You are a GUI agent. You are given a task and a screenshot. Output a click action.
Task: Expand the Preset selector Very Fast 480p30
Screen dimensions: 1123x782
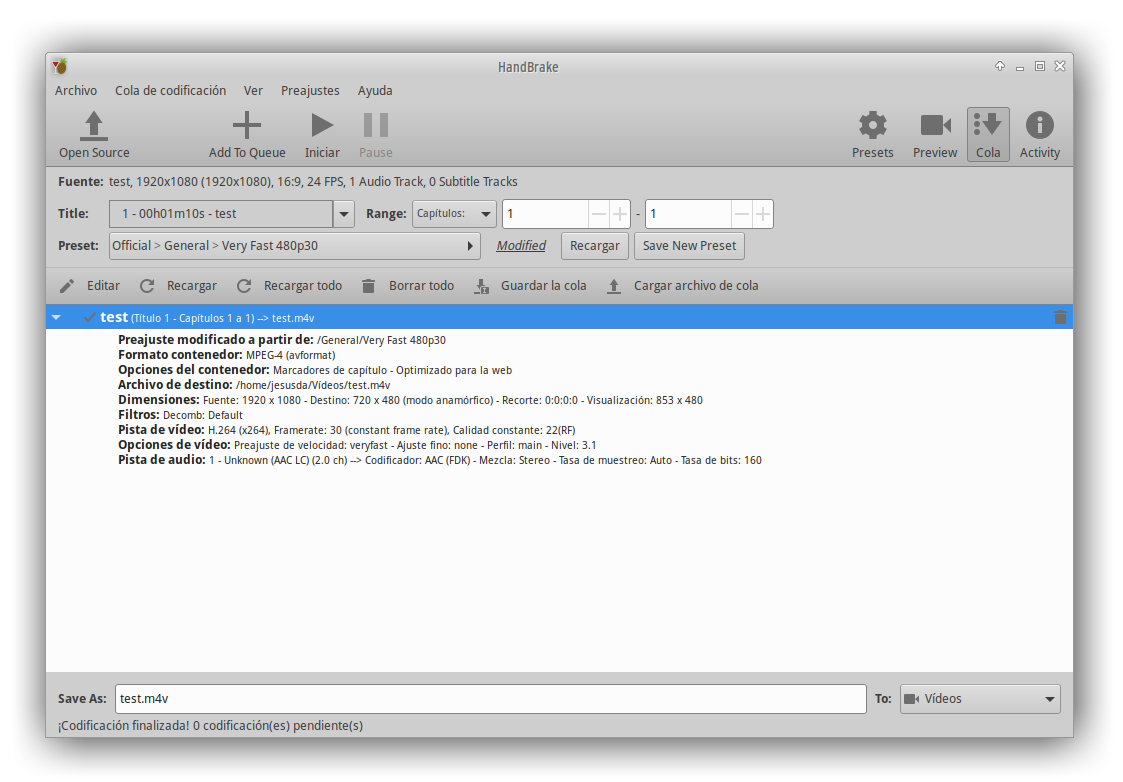point(294,246)
